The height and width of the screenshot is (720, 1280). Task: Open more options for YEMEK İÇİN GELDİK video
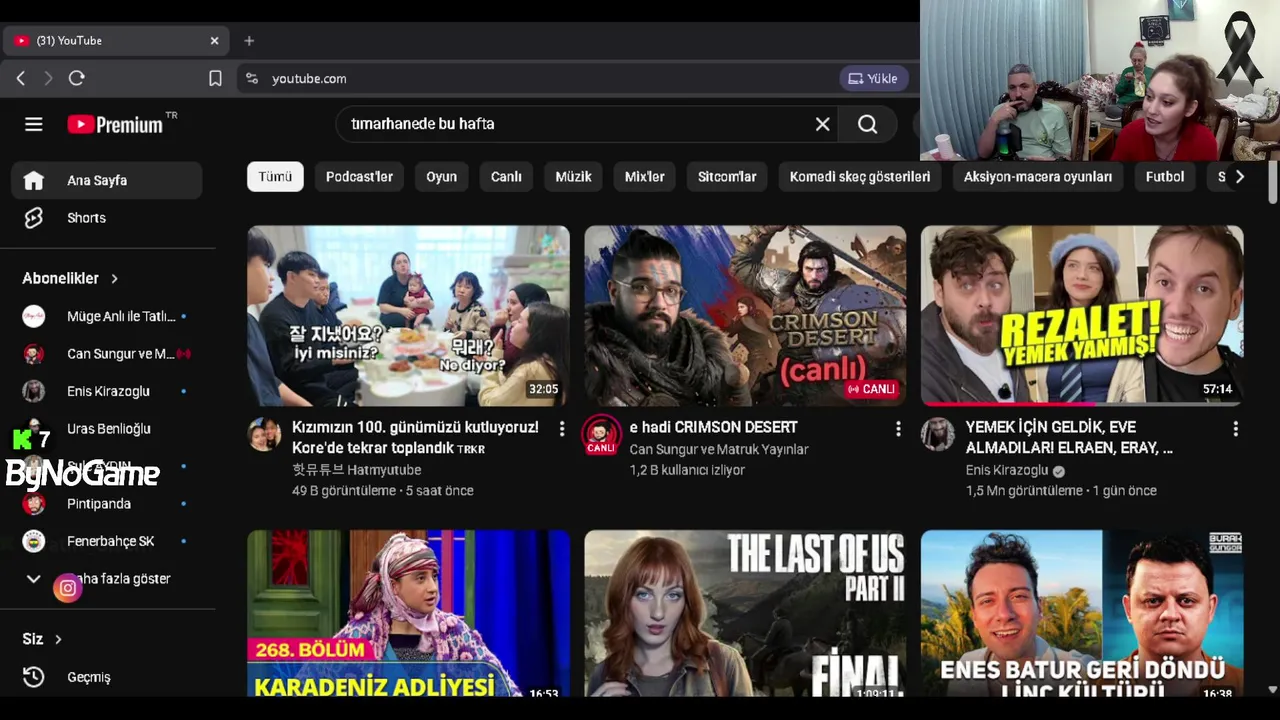tap(1235, 429)
